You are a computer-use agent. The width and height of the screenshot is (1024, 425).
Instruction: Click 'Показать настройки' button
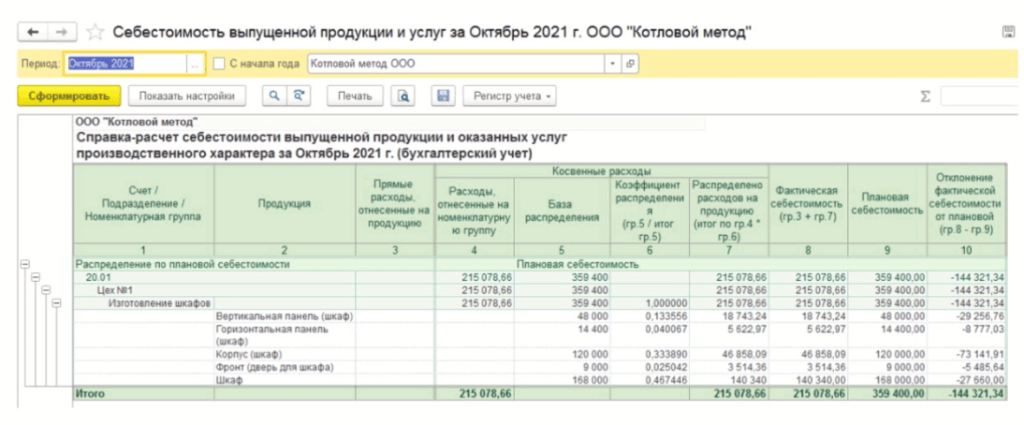pyautogui.click(x=187, y=96)
